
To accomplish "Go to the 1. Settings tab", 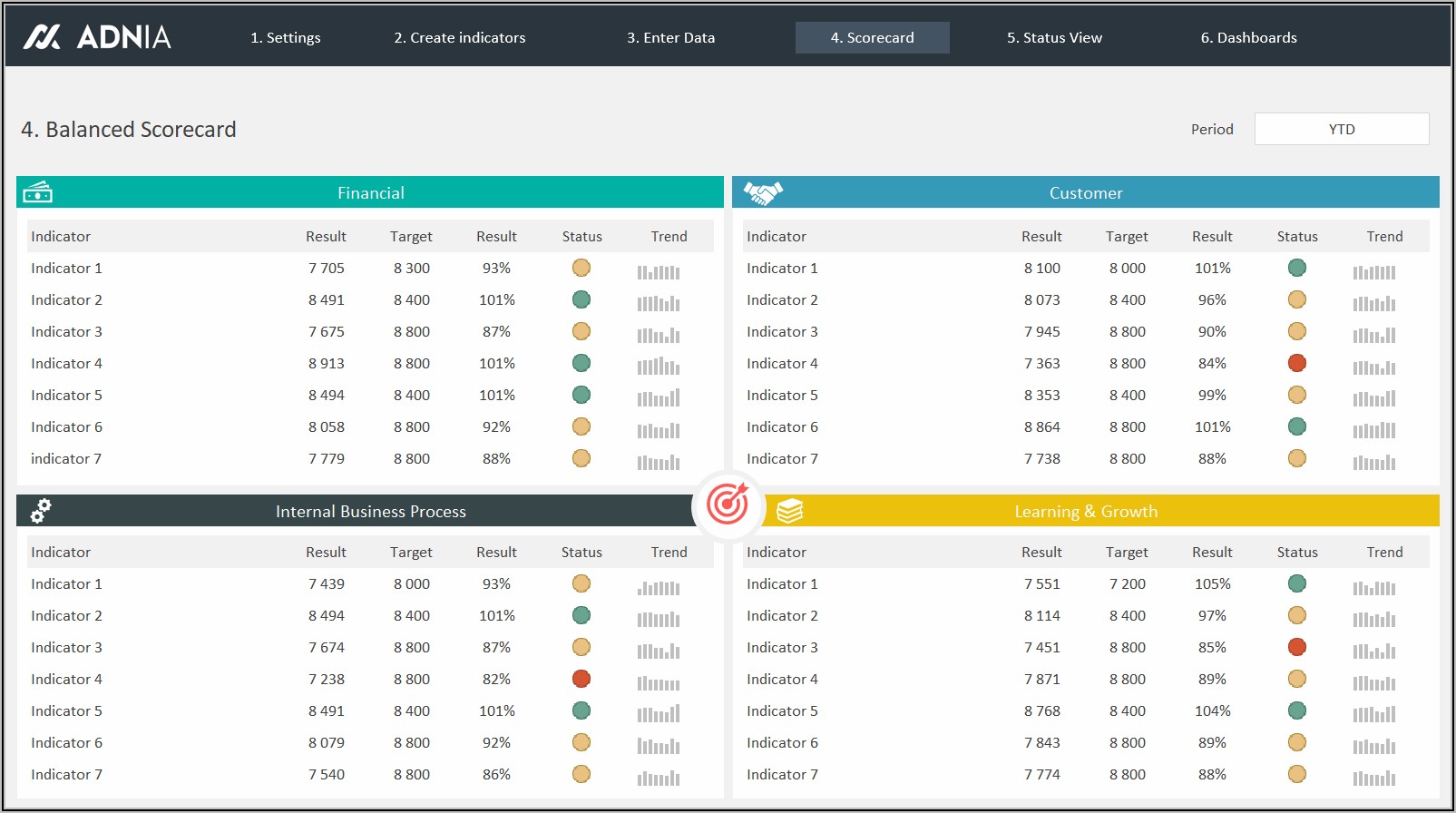I will click(286, 38).
